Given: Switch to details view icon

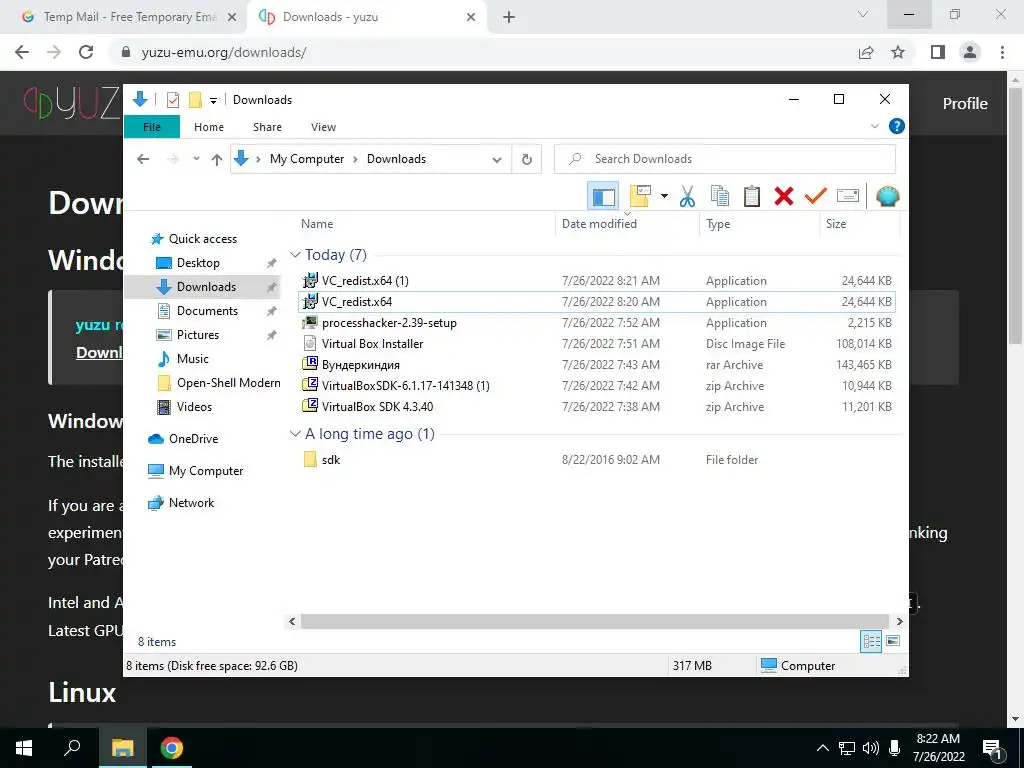Looking at the screenshot, I should [871, 641].
